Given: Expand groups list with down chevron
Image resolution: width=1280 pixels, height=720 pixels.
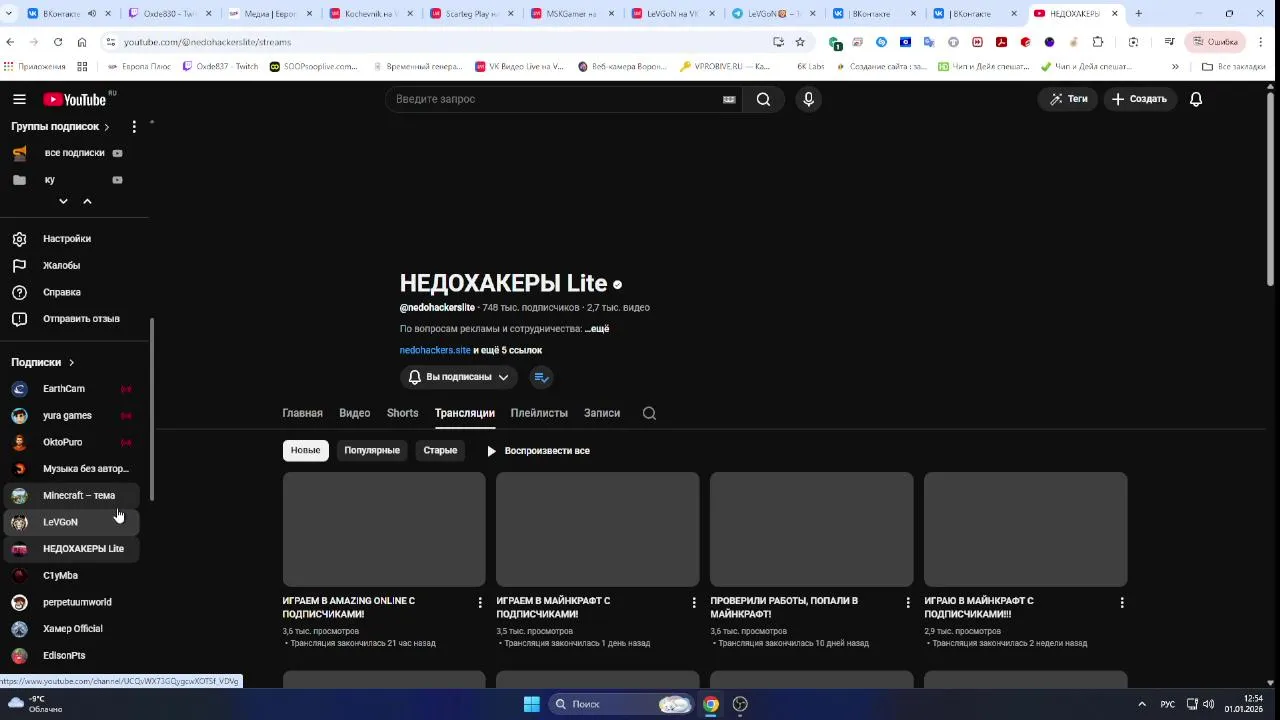Looking at the screenshot, I should pyautogui.click(x=63, y=201).
